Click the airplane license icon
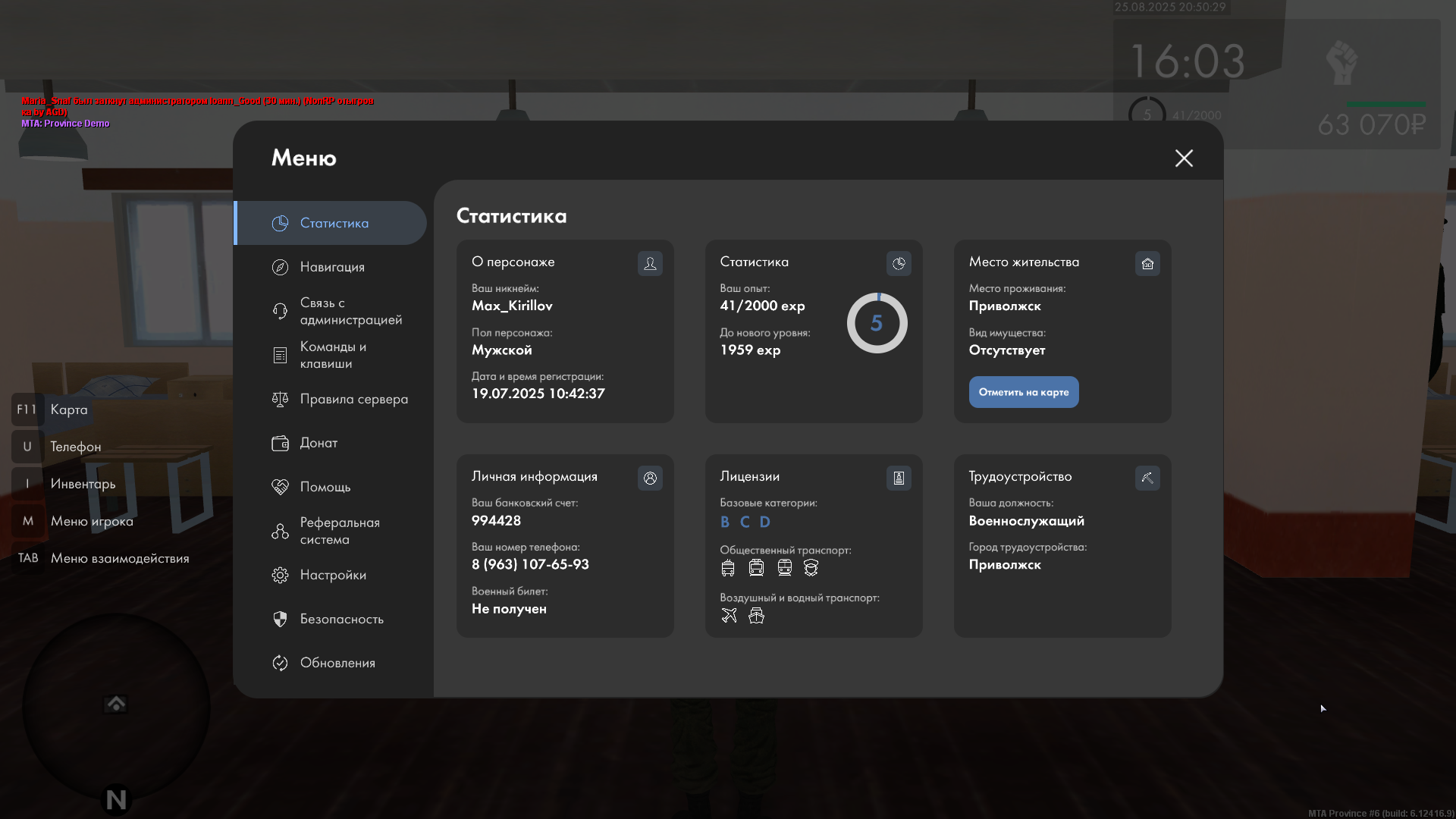 [729, 615]
